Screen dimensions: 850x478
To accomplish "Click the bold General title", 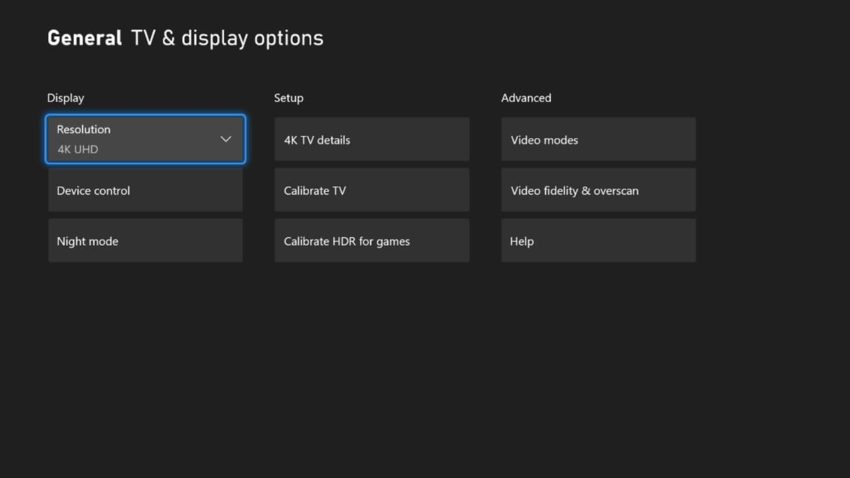I will click(x=85, y=38).
